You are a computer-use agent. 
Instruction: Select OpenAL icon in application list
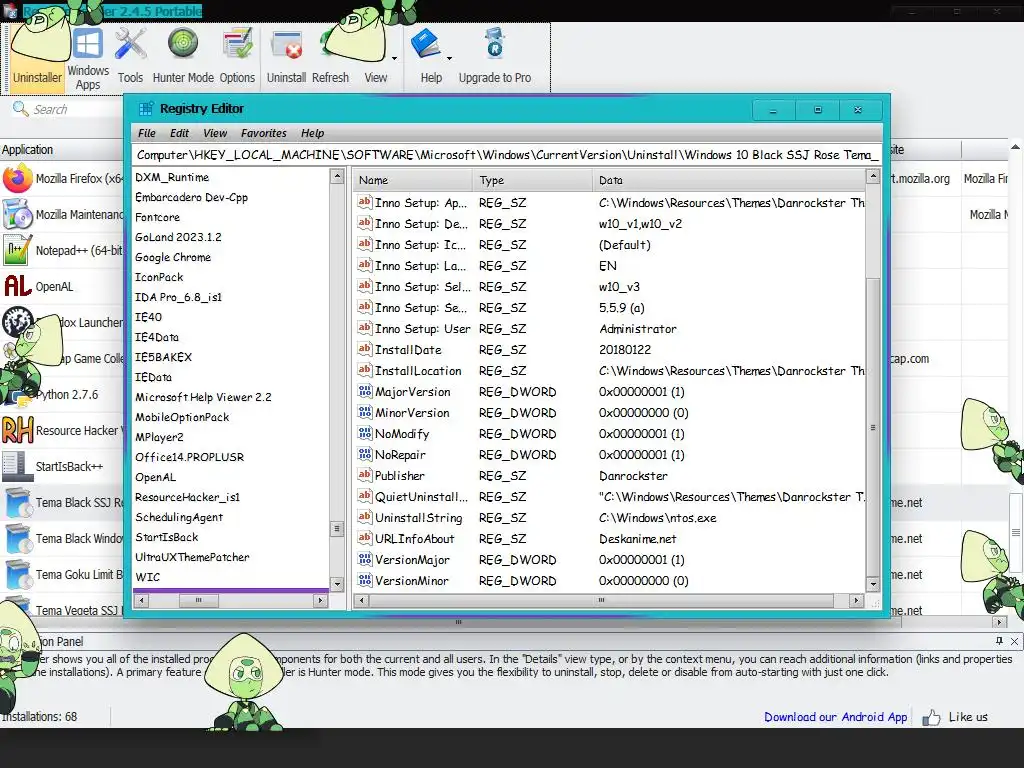click(18, 286)
